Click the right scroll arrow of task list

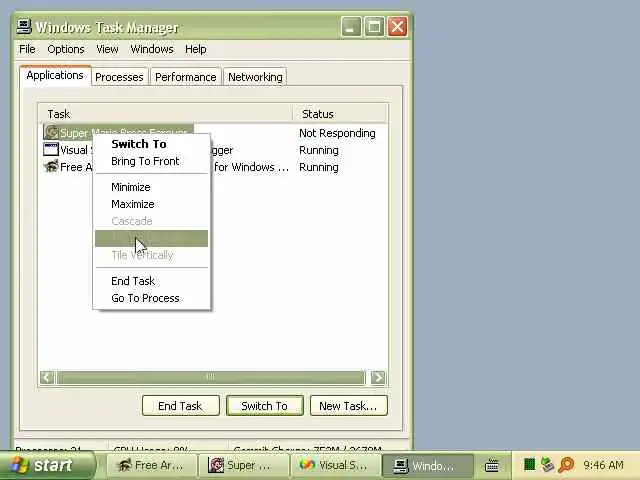(378, 378)
